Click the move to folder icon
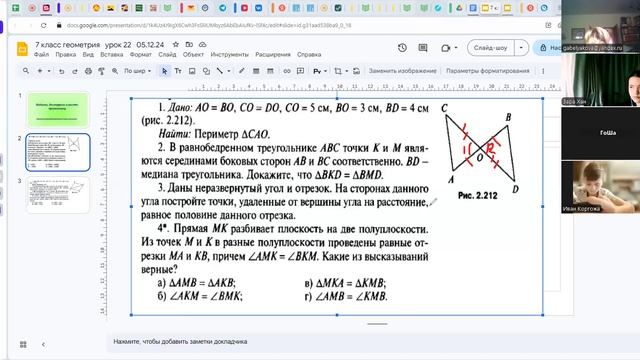 click(189, 44)
